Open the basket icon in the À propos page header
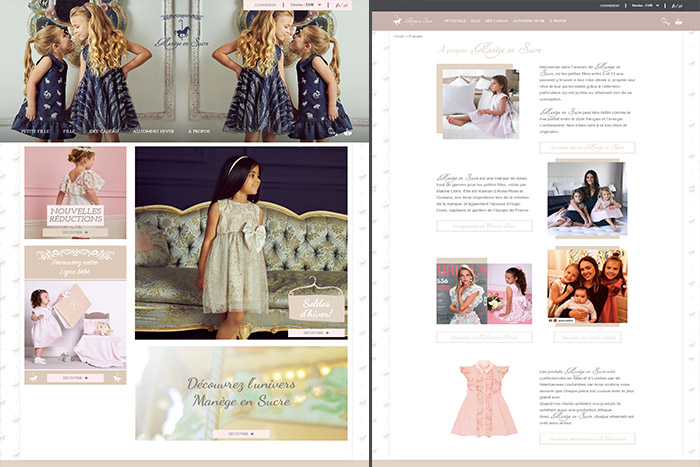Viewport: 700px width, 467px height. click(x=679, y=21)
